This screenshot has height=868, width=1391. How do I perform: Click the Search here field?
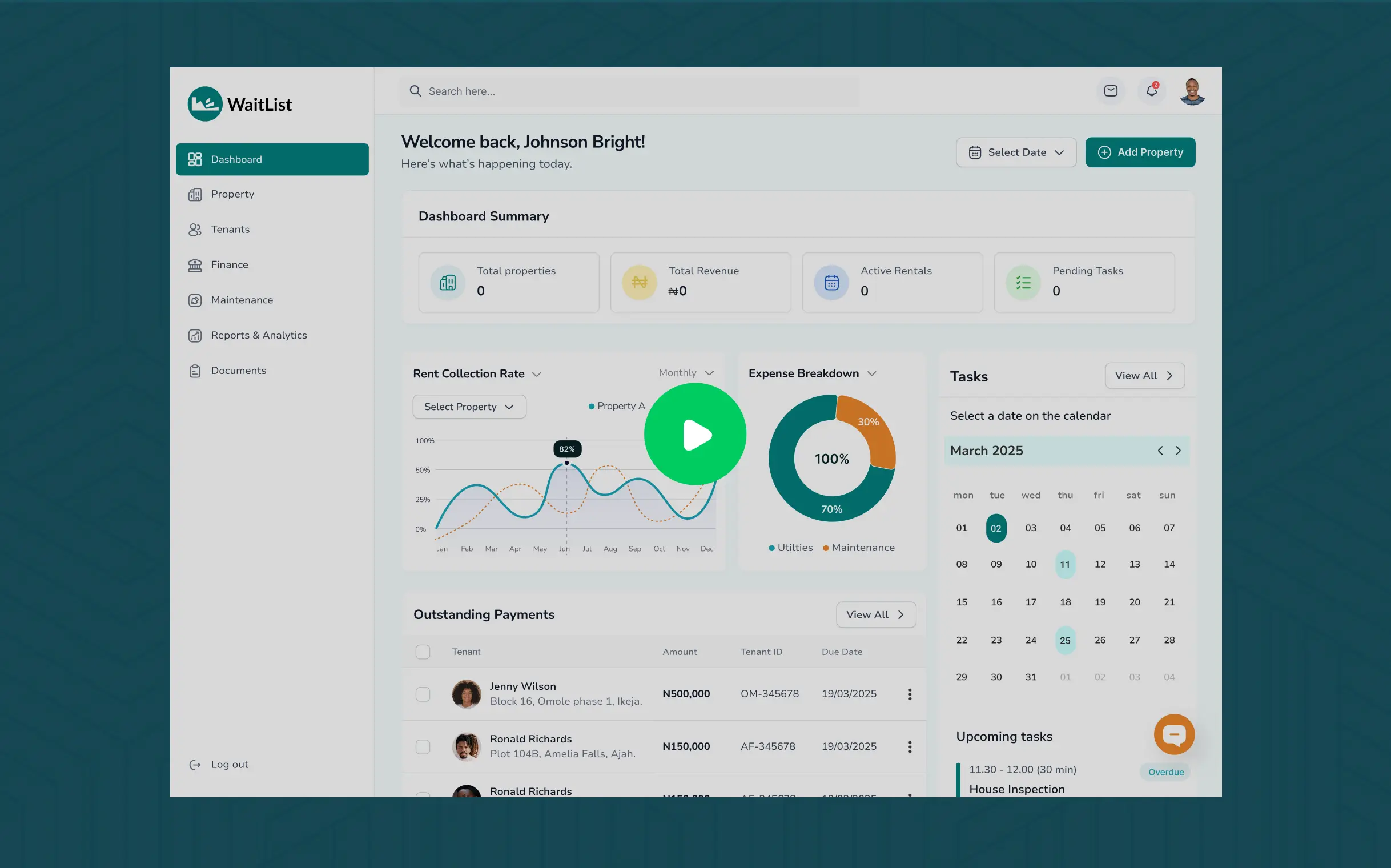(x=629, y=91)
